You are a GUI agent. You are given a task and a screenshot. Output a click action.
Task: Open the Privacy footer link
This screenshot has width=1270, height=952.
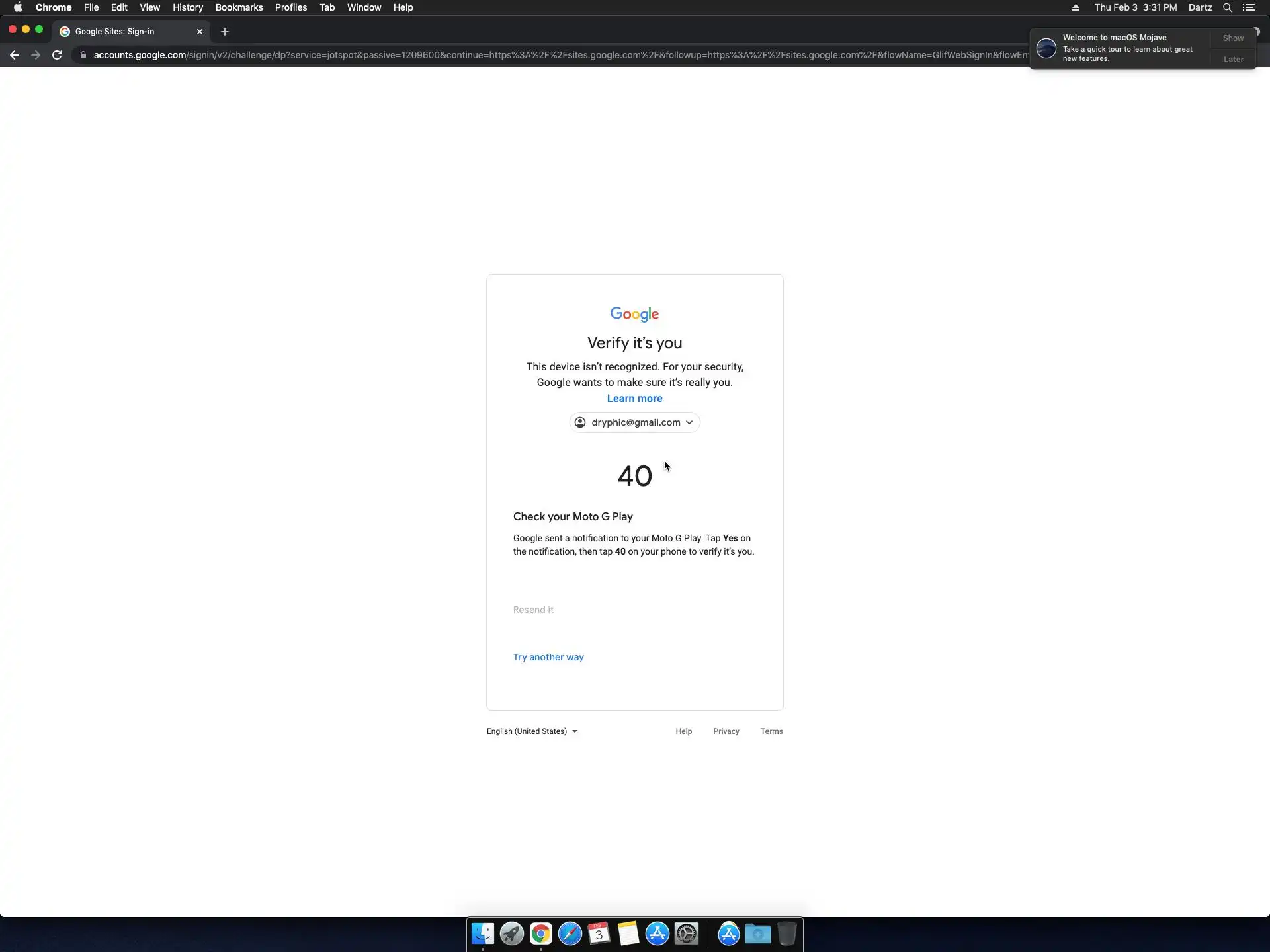click(x=726, y=731)
